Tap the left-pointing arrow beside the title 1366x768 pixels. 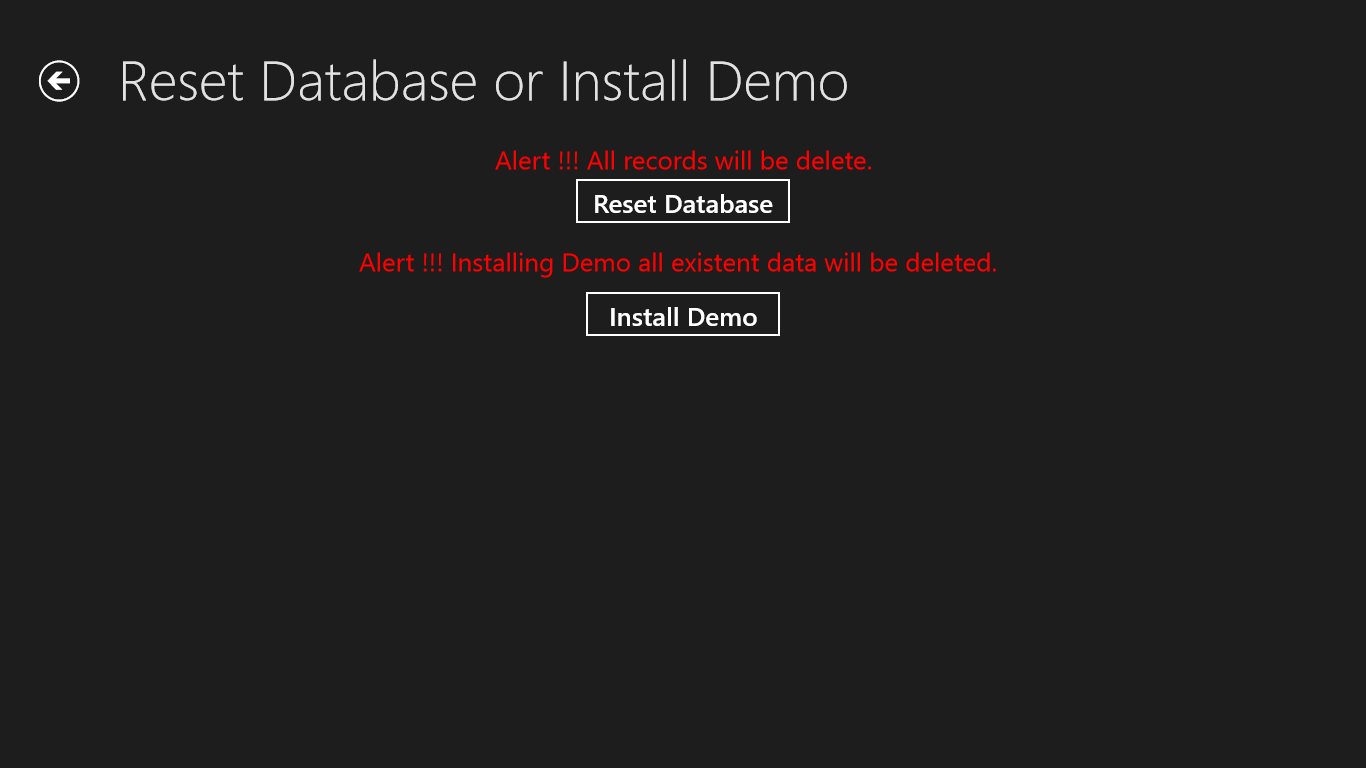(59, 81)
